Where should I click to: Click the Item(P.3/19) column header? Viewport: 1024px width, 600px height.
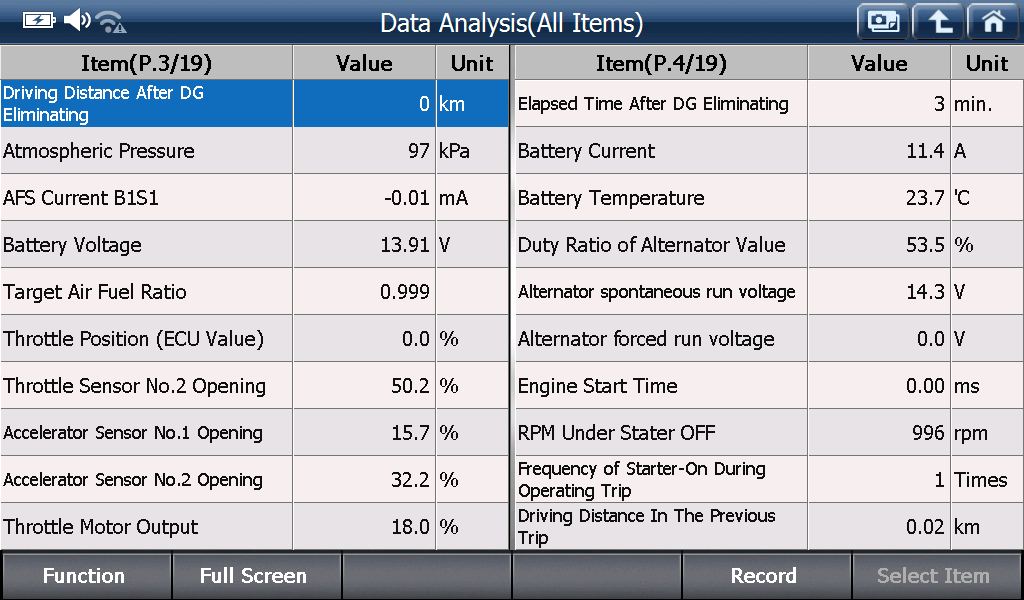[x=146, y=63]
